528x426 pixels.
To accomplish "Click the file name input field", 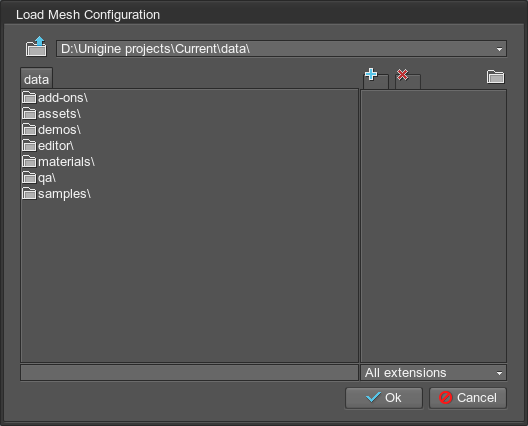I will pos(189,373).
